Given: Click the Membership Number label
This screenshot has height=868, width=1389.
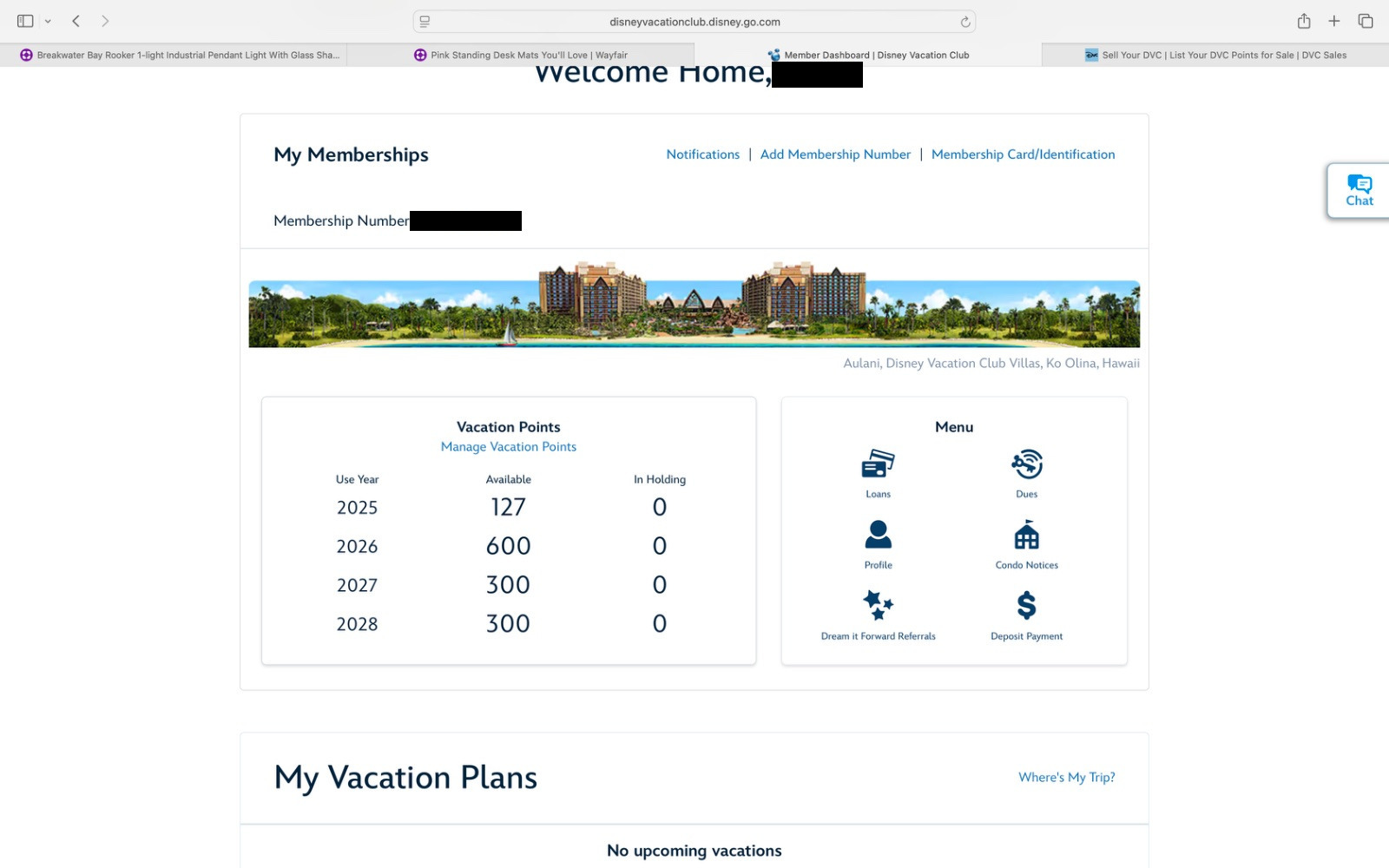Looking at the screenshot, I should pos(341,221).
